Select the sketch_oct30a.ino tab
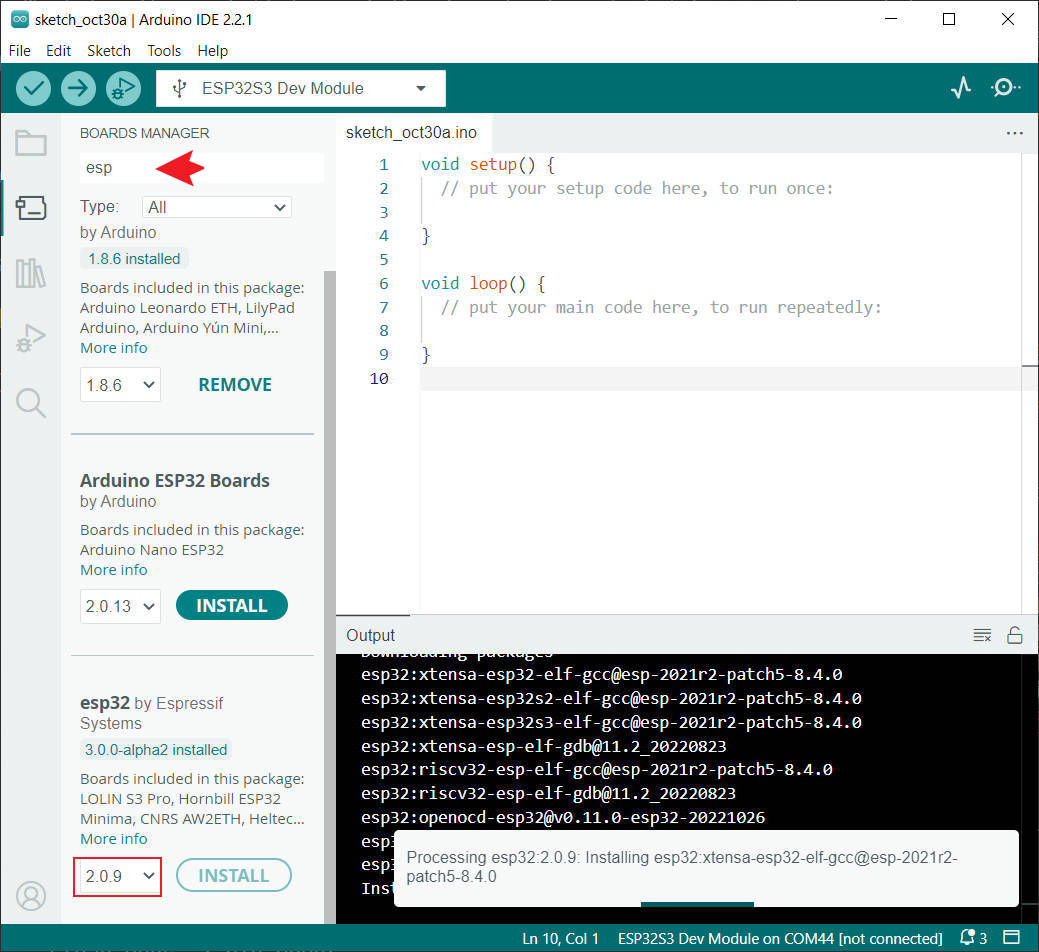The image size is (1039, 952). [411, 132]
